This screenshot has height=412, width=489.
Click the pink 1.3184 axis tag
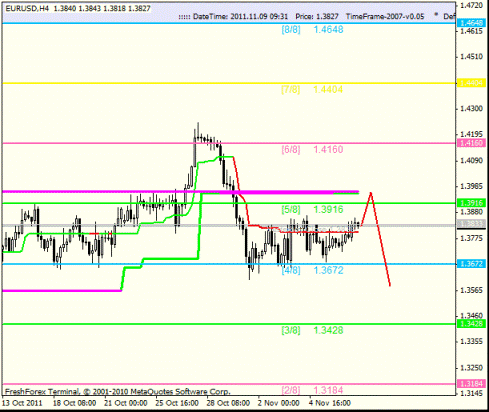pyautogui.click(x=470, y=384)
